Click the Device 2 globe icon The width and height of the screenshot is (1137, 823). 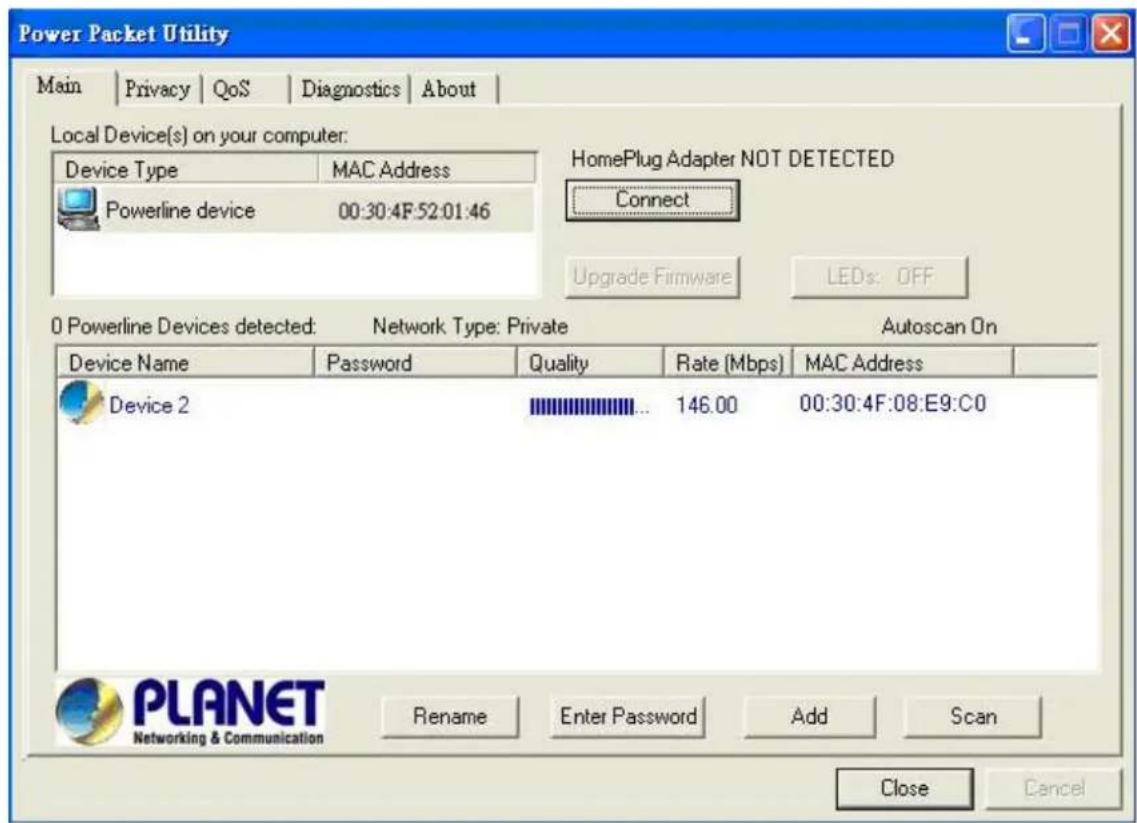[x=81, y=402]
